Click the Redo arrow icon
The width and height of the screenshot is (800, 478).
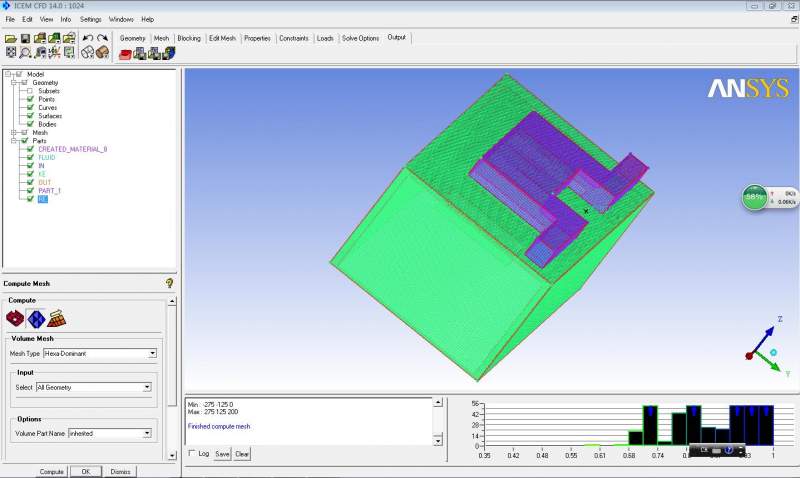[103, 38]
